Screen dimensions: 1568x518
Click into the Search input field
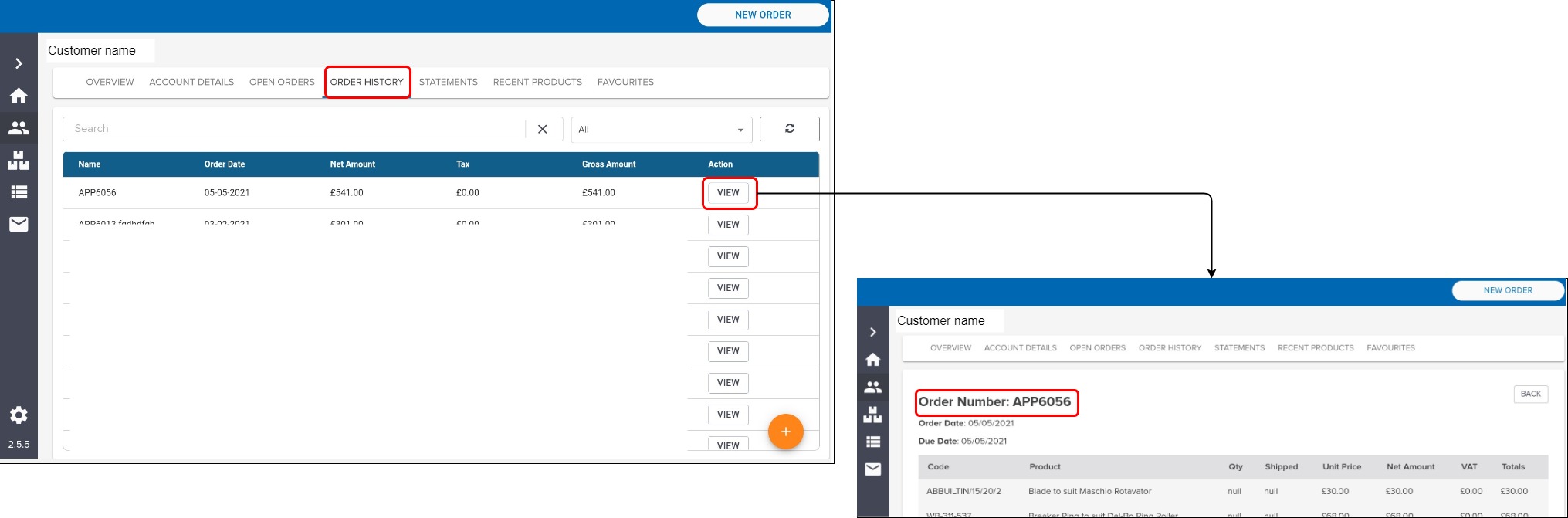[293, 129]
